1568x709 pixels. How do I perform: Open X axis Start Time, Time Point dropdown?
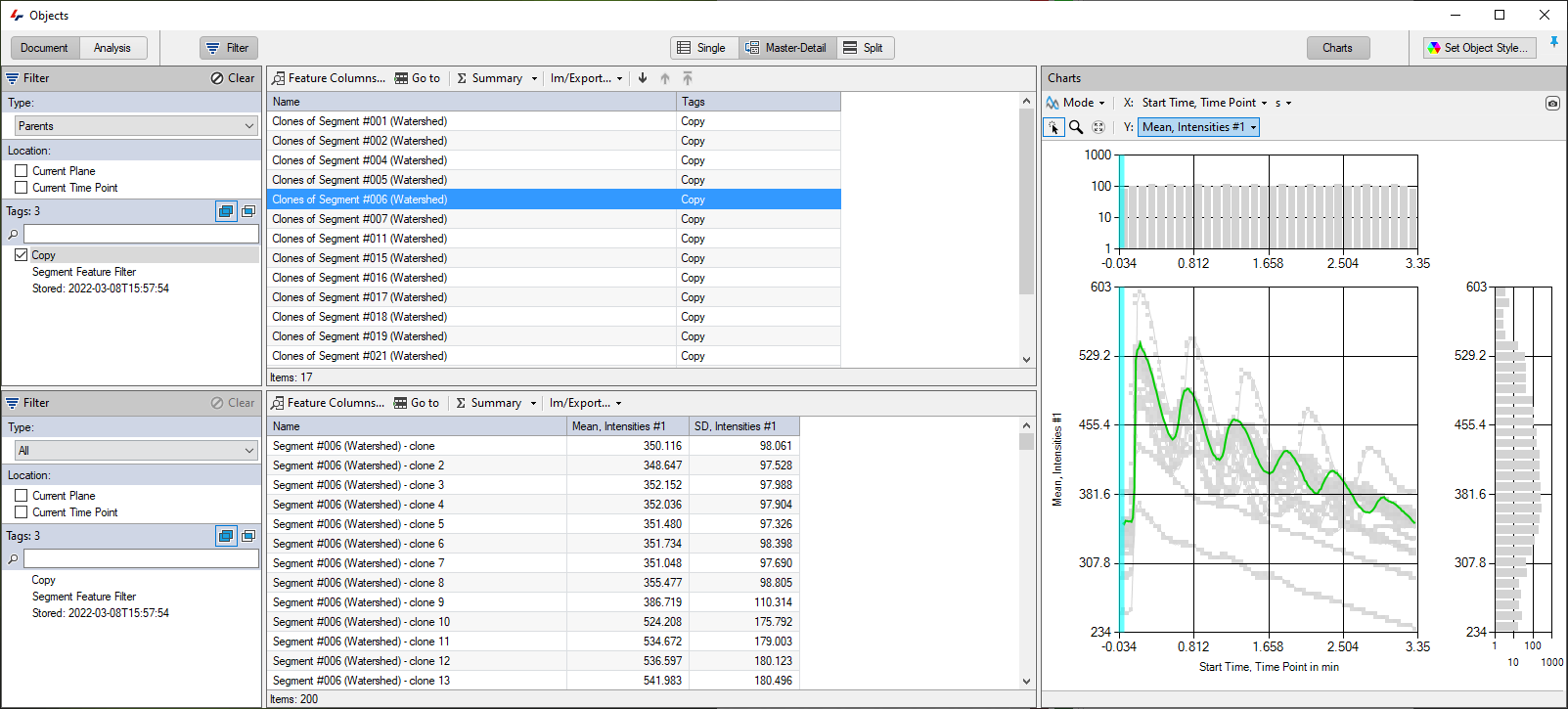coord(1204,103)
